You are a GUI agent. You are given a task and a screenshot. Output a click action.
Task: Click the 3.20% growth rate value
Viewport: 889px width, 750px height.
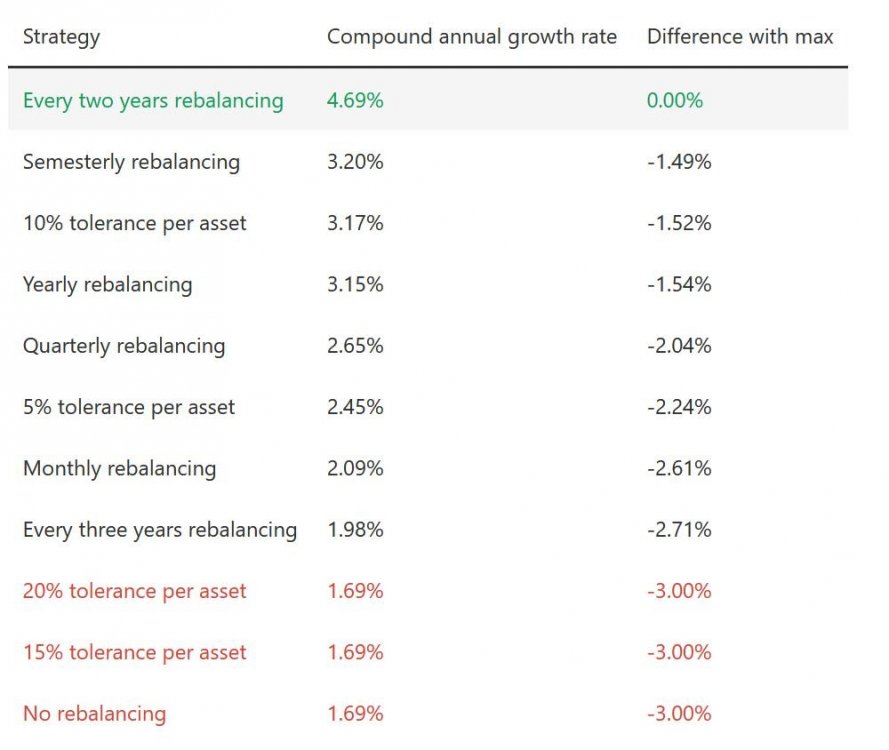pyautogui.click(x=355, y=162)
